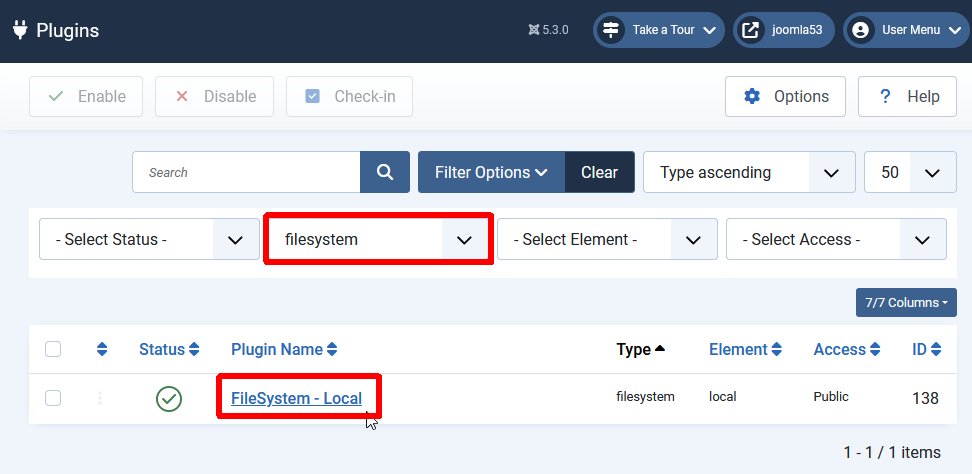The width and height of the screenshot is (972, 474).
Task: Click the 'Public' access cell
Action: coord(831,397)
